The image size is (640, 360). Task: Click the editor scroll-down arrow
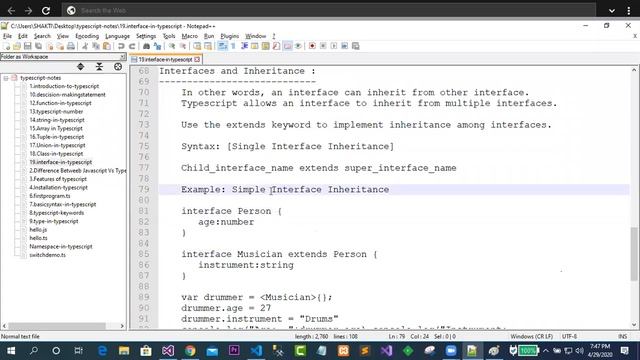pos(633,325)
